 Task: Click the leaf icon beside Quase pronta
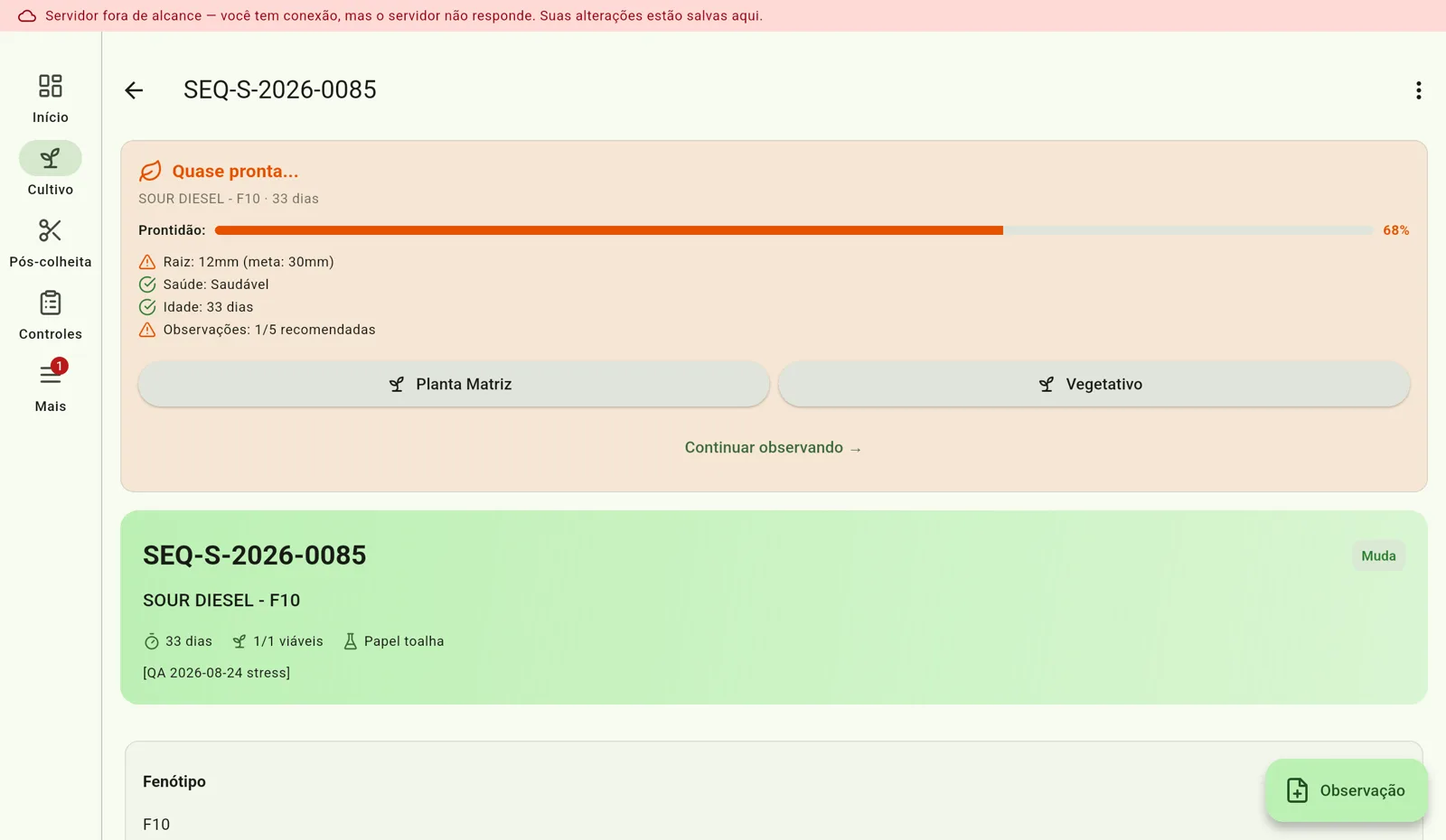click(150, 171)
